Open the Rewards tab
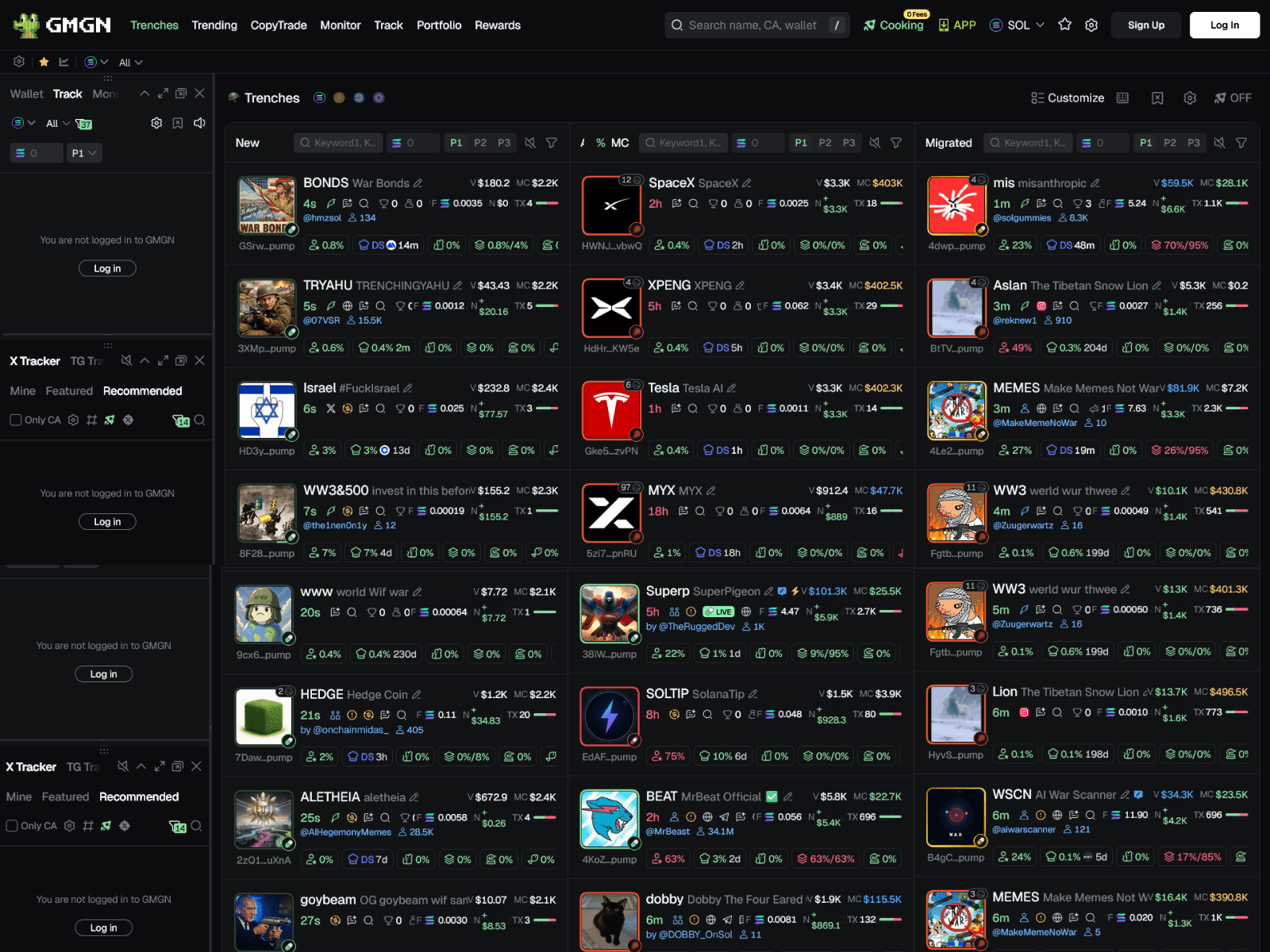The image size is (1270, 952). (498, 25)
